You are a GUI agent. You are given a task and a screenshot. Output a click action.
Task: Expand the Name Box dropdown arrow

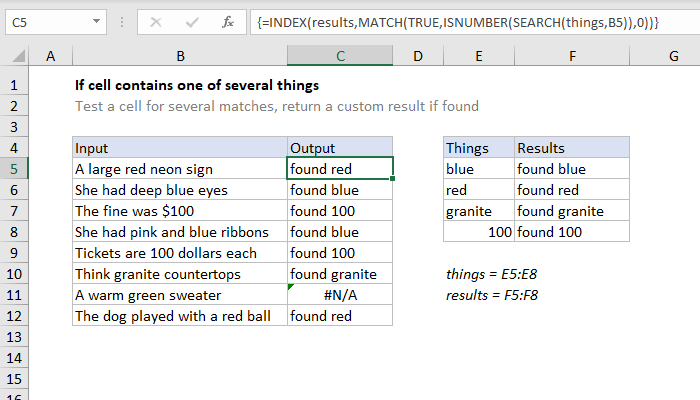[x=96, y=21]
